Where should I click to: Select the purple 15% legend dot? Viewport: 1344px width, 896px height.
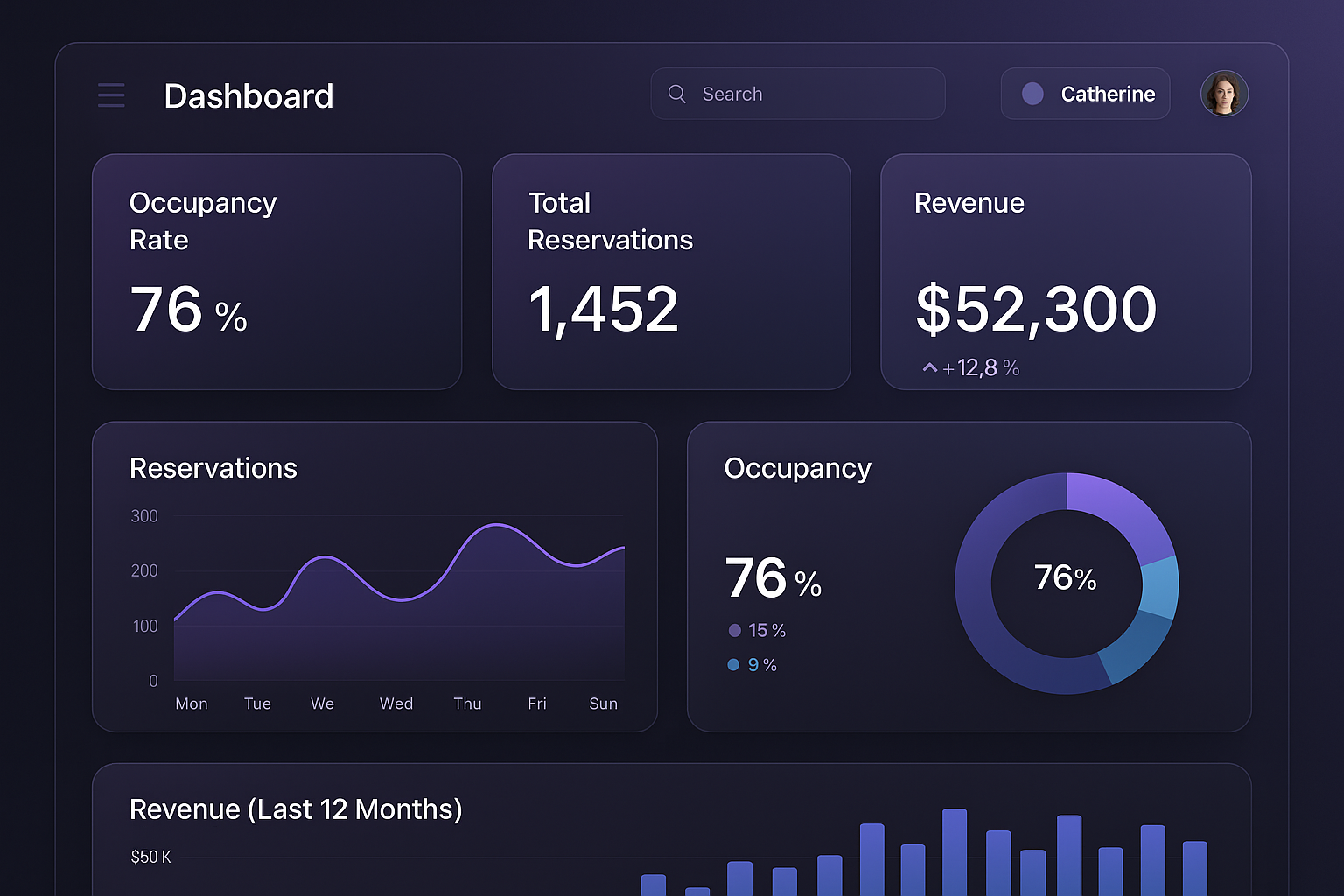pyautogui.click(x=733, y=630)
